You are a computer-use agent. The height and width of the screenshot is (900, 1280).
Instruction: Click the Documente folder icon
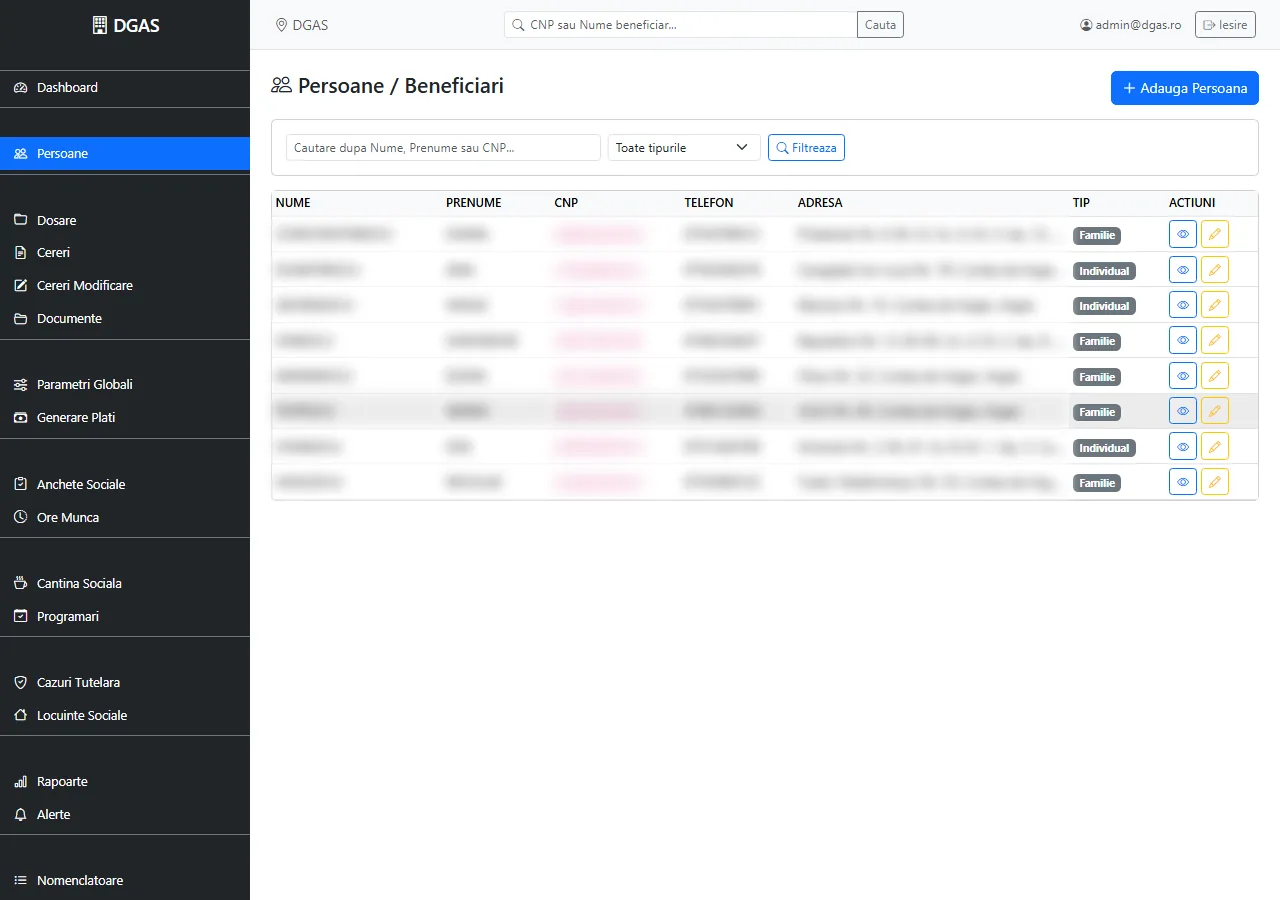pos(20,319)
